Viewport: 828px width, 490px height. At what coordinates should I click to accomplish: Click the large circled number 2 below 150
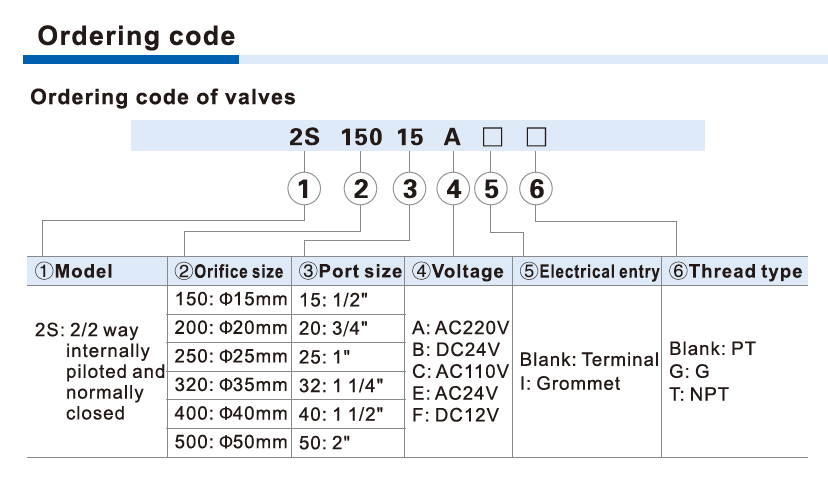click(x=361, y=189)
